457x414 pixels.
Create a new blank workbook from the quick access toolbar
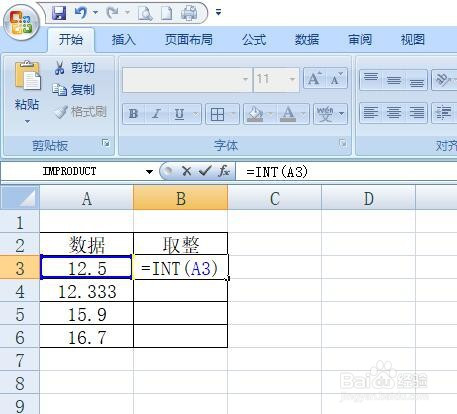(x=167, y=13)
